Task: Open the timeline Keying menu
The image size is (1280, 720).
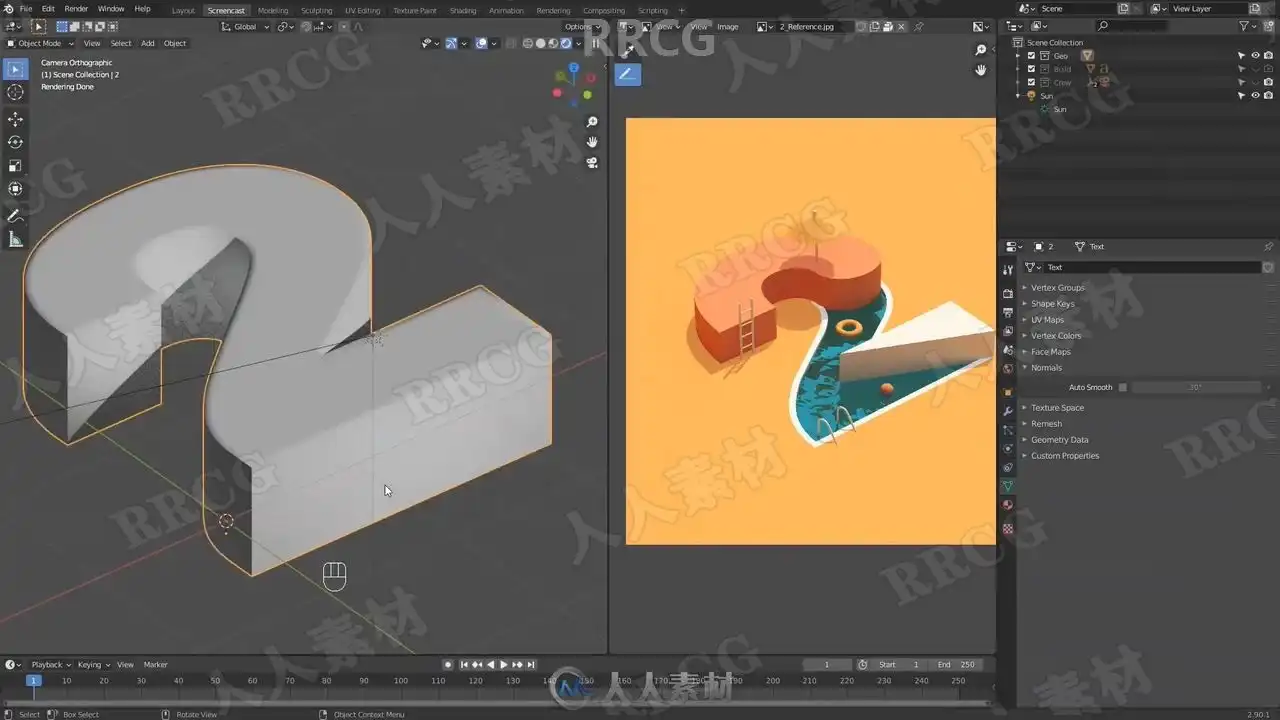Action: [93, 665]
